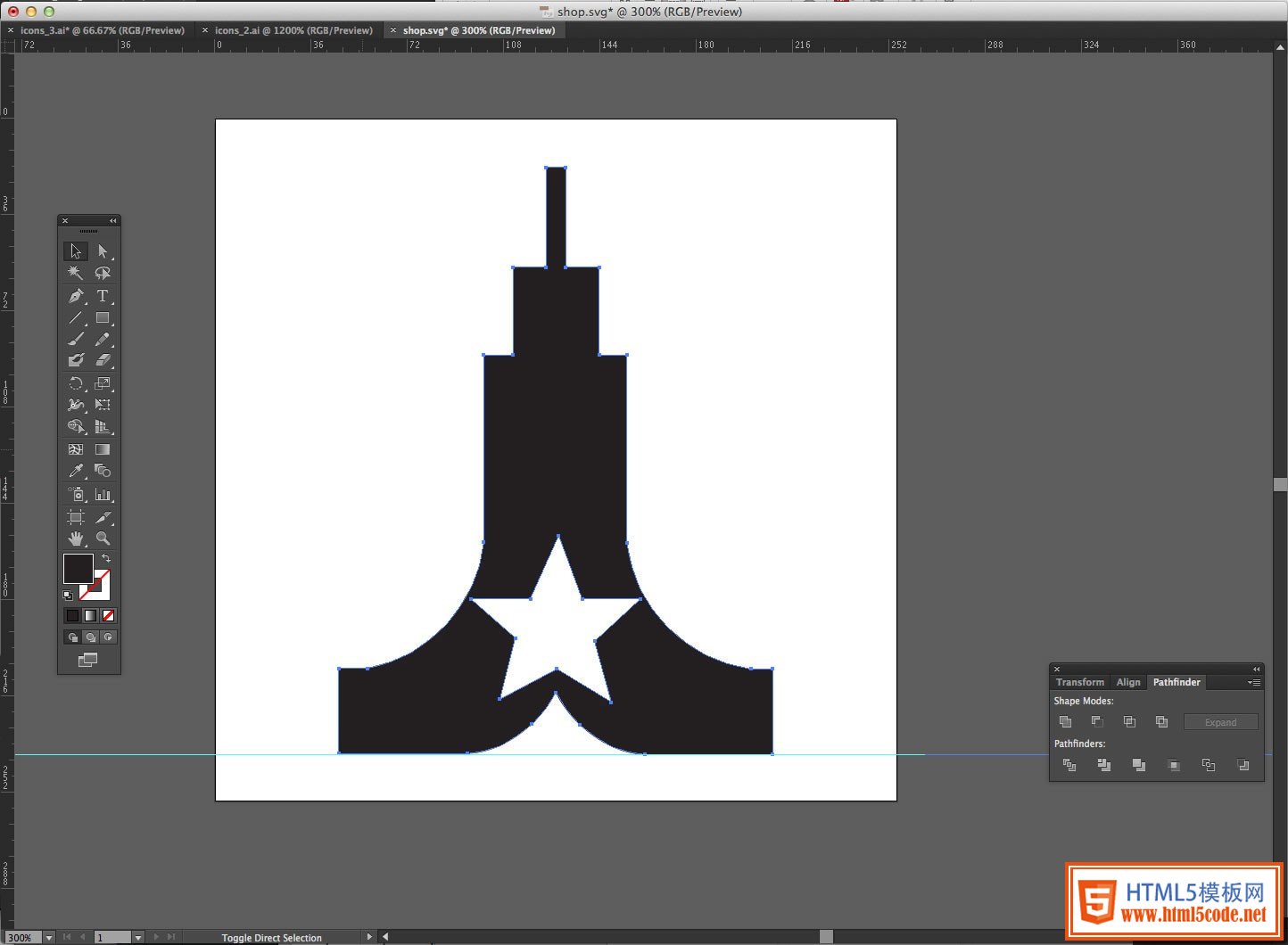Viewport: 1288px width, 945px height.
Task: Enable Draw Normal mode
Action: (72, 637)
